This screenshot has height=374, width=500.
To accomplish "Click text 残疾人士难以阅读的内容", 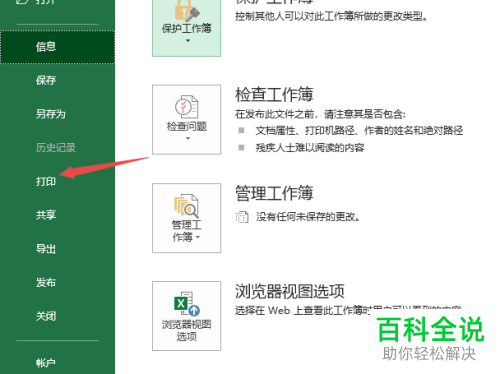I will [x=310, y=148].
